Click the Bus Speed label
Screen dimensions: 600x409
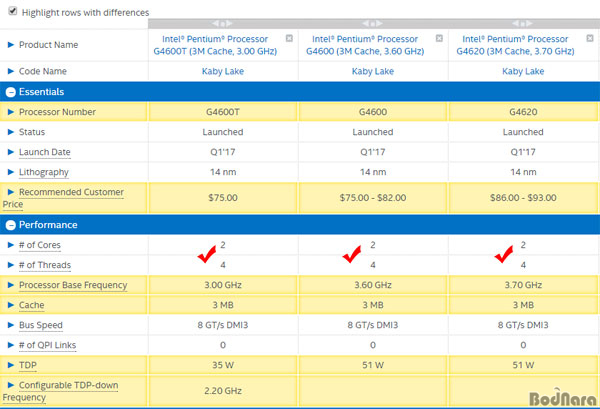click(41, 325)
